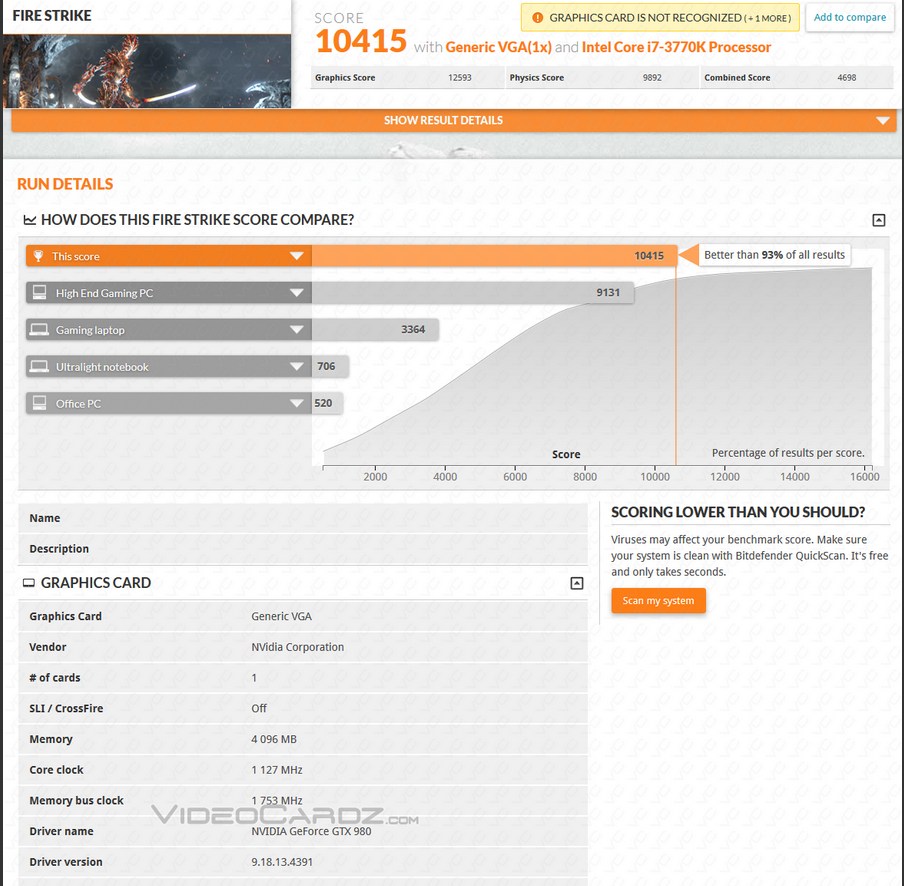
Task: Click the +1 MORE warning text
Action: click(768, 18)
